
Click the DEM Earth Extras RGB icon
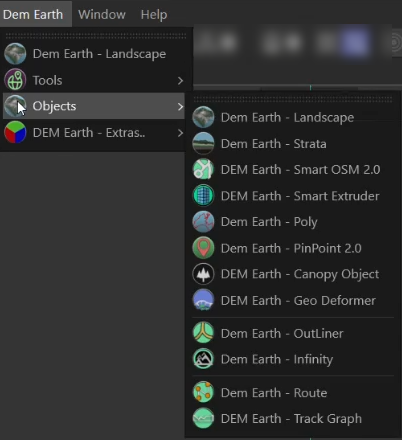(x=15, y=132)
